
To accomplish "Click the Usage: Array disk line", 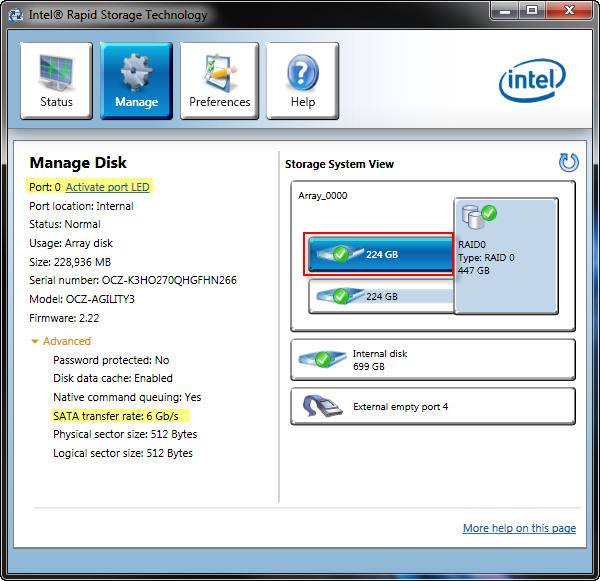I will pos(71,243).
